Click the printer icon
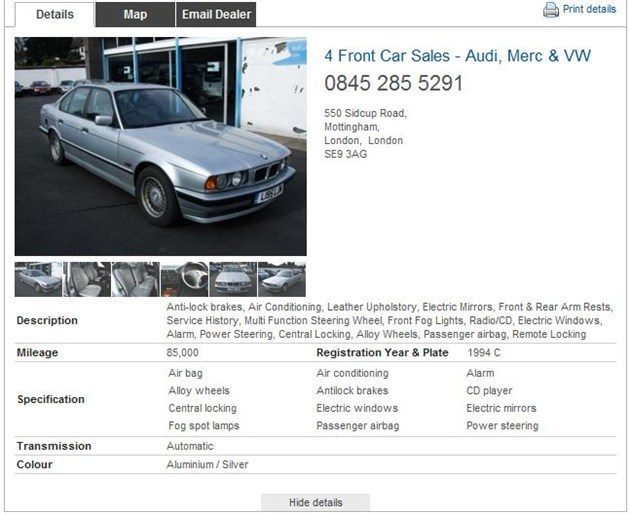 point(551,10)
